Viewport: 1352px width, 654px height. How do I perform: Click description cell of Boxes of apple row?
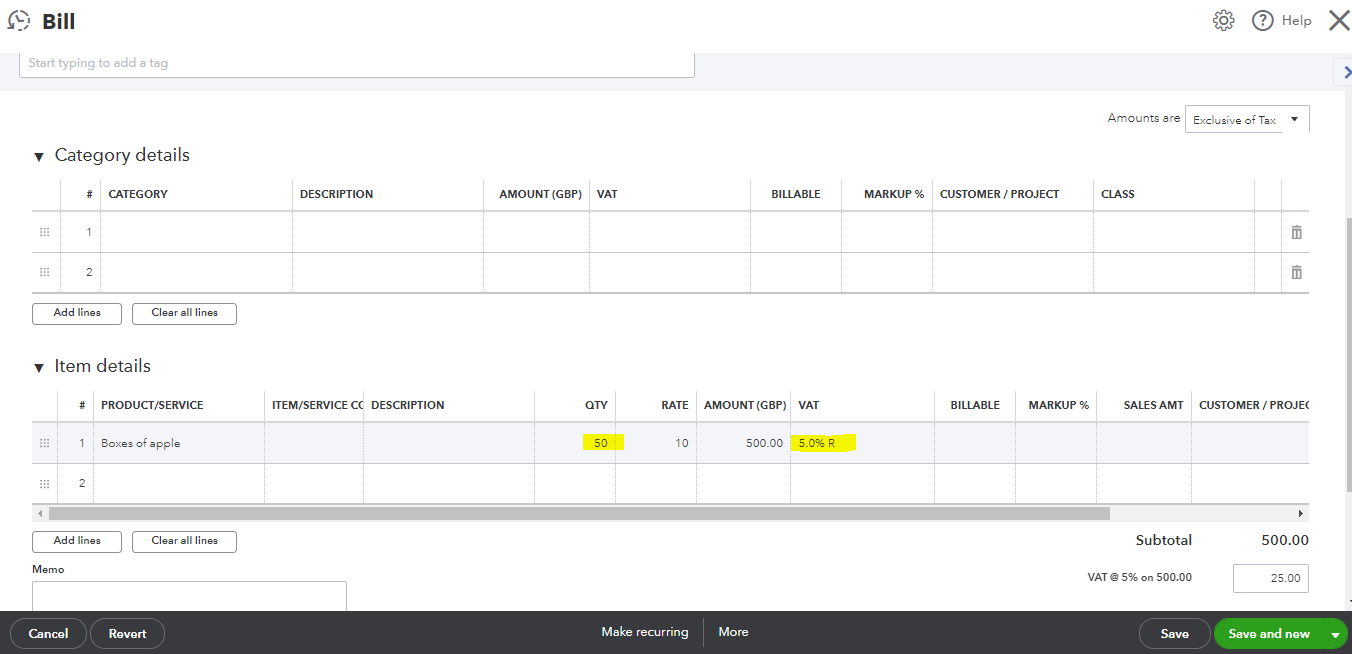click(449, 443)
